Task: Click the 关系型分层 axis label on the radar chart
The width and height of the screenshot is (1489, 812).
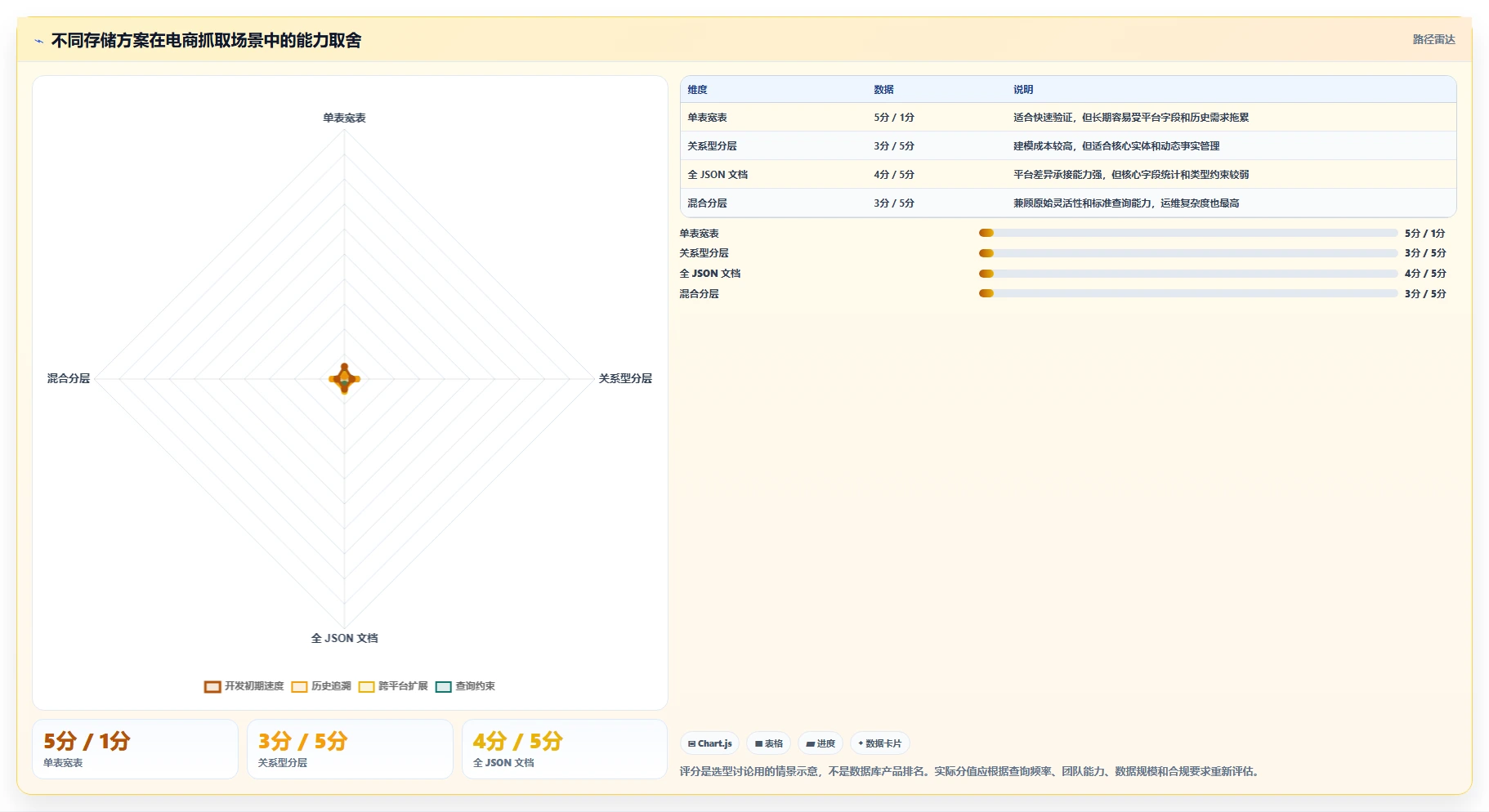Action: pyautogui.click(x=625, y=378)
